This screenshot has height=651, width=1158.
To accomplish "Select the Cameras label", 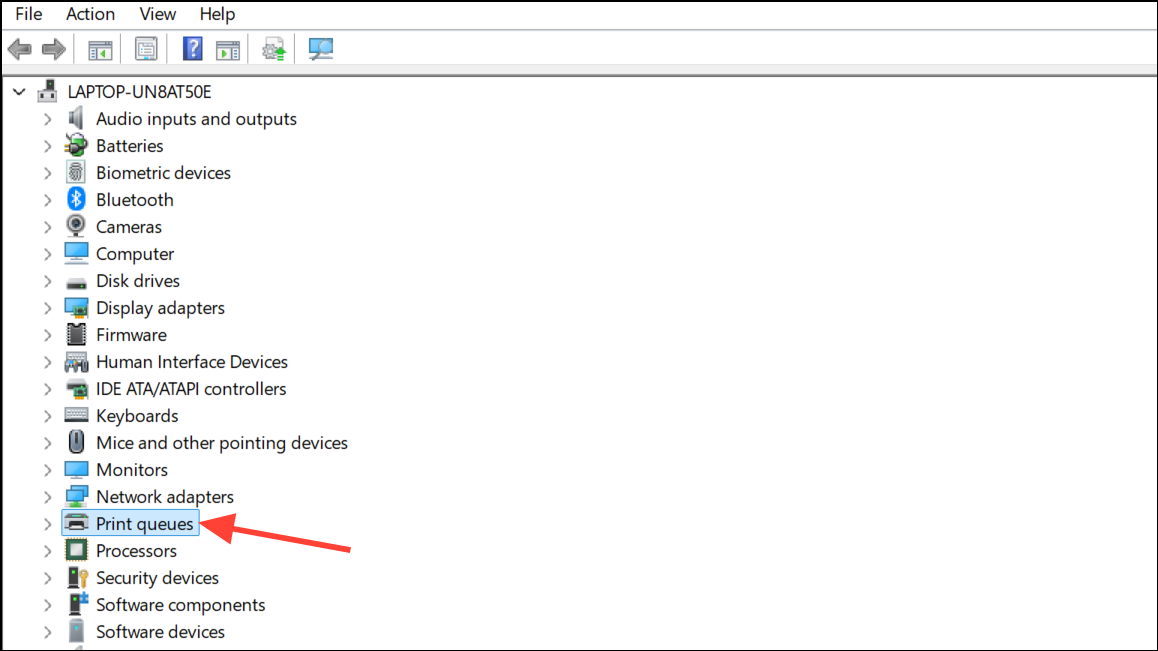I will tap(129, 226).
